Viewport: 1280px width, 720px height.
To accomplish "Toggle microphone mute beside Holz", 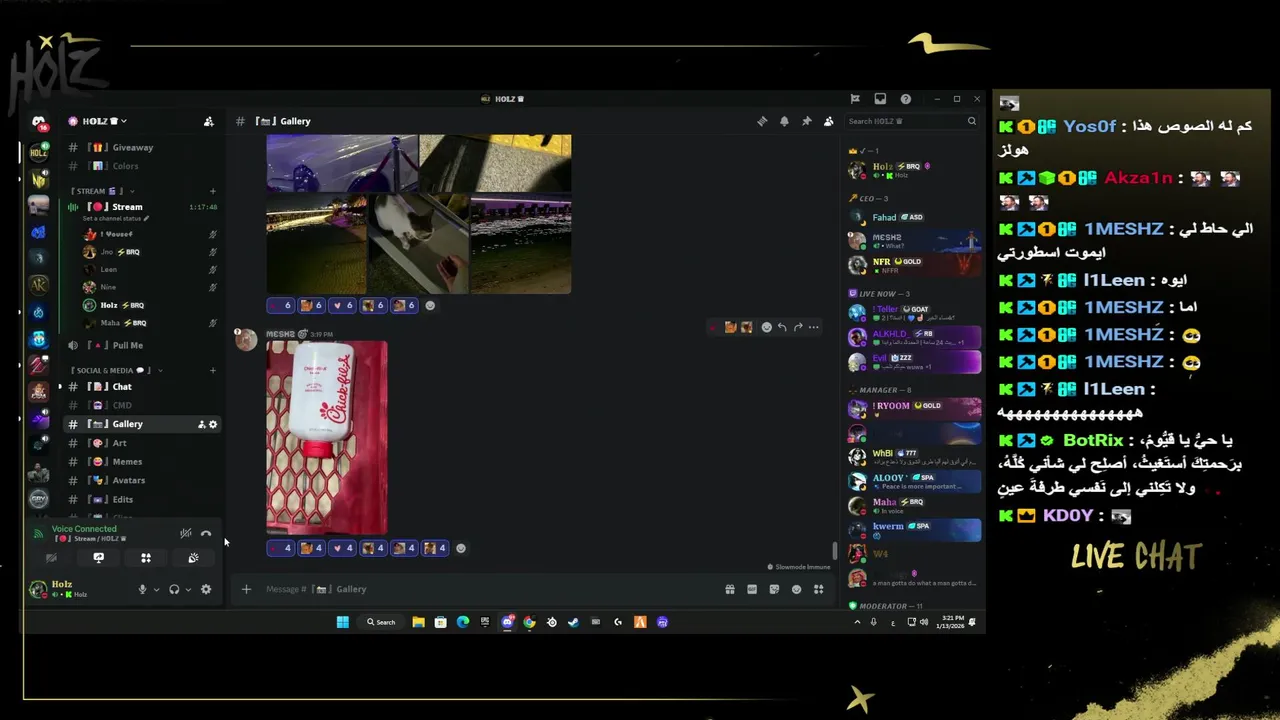I will point(142,589).
